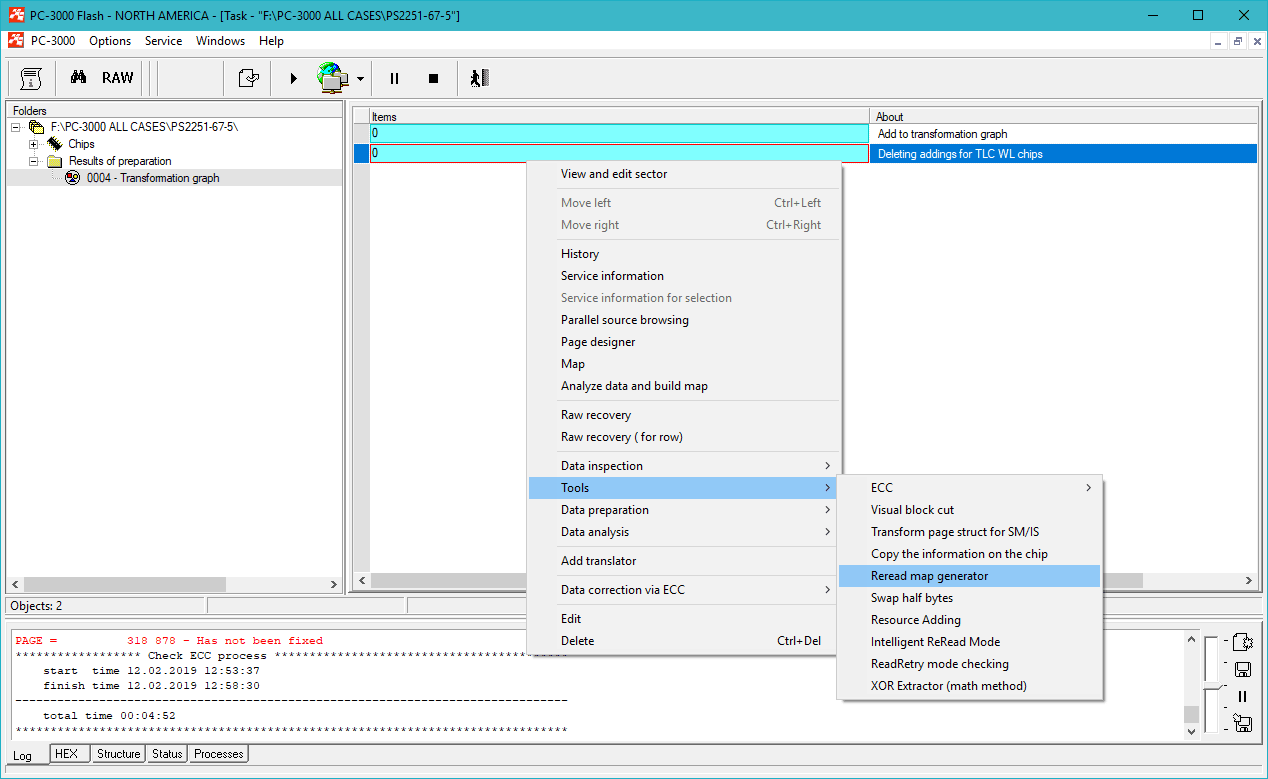Open the PC-3000 menu
The image size is (1268, 779).
tap(53, 41)
